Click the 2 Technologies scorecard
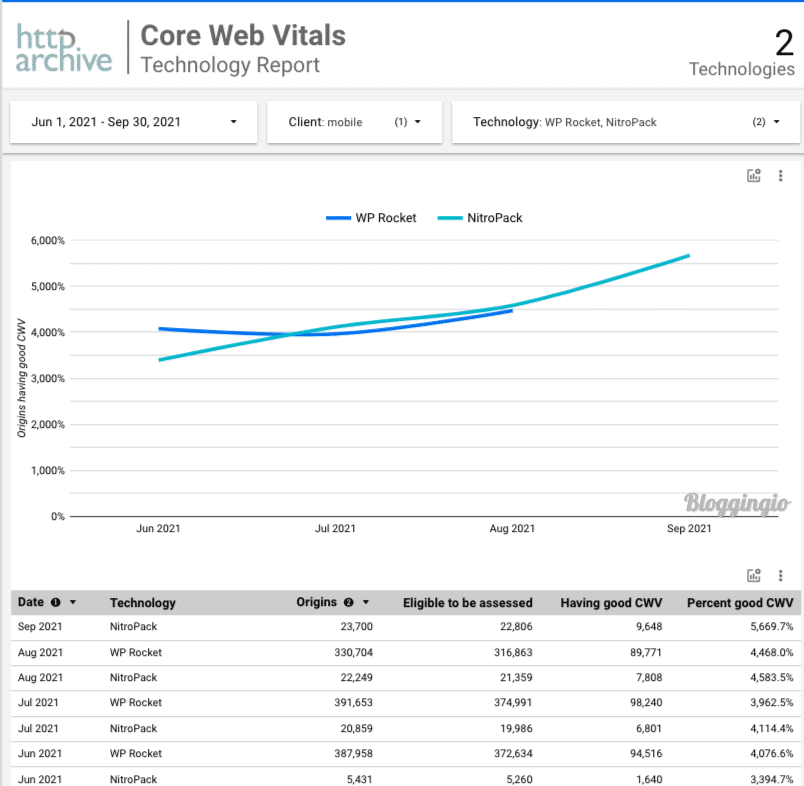Image resolution: width=804 pixels, height=786 pixels. tap(741, 55)
